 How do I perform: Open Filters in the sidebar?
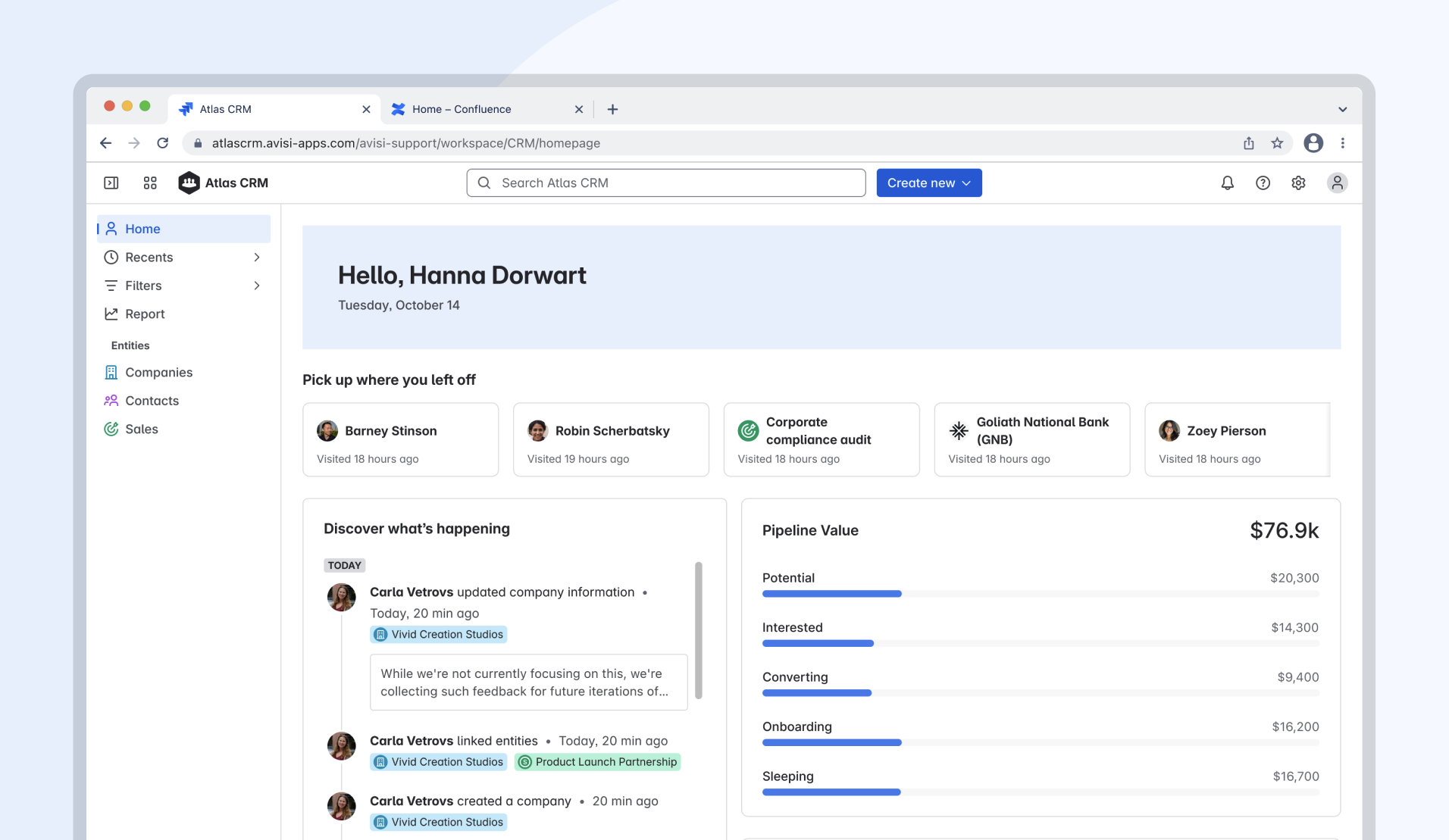coord(183,286)
